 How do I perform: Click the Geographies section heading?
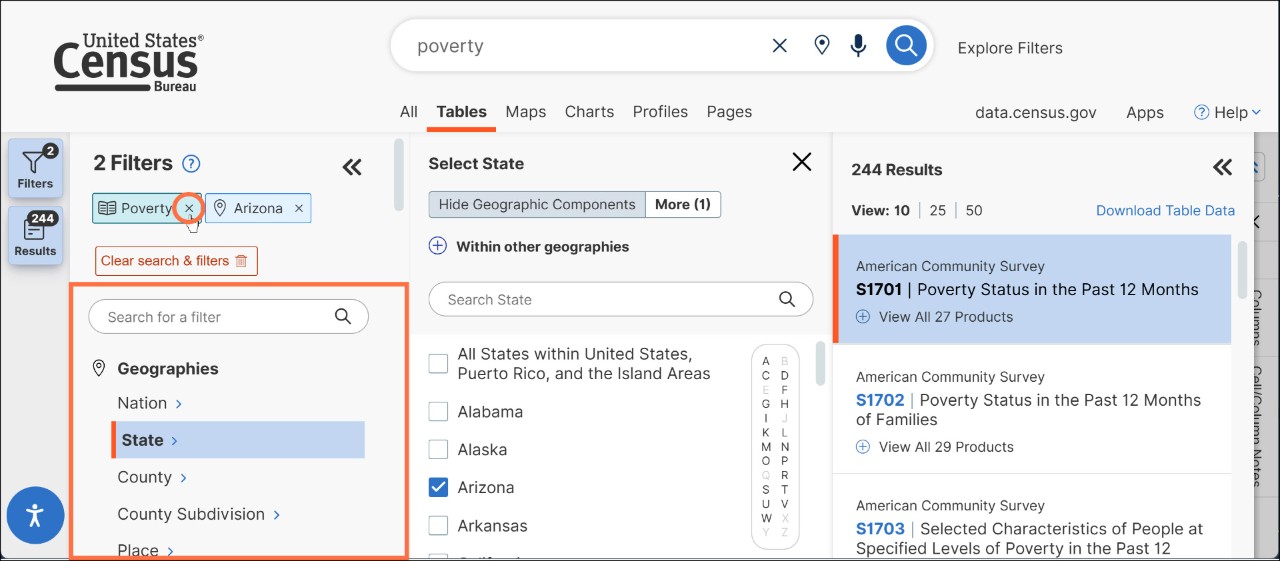pos(168,368)
